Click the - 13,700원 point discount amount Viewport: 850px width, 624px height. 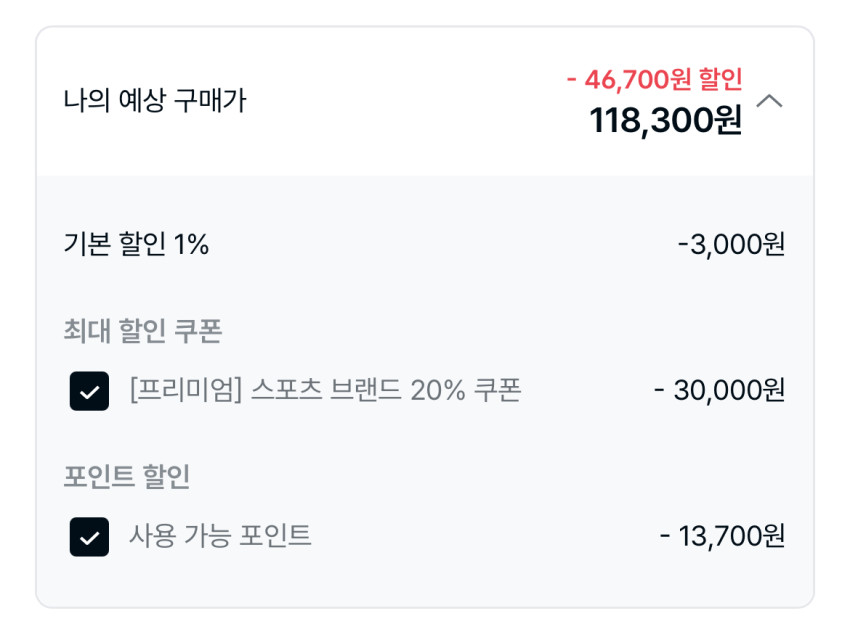tap(722, 536)
